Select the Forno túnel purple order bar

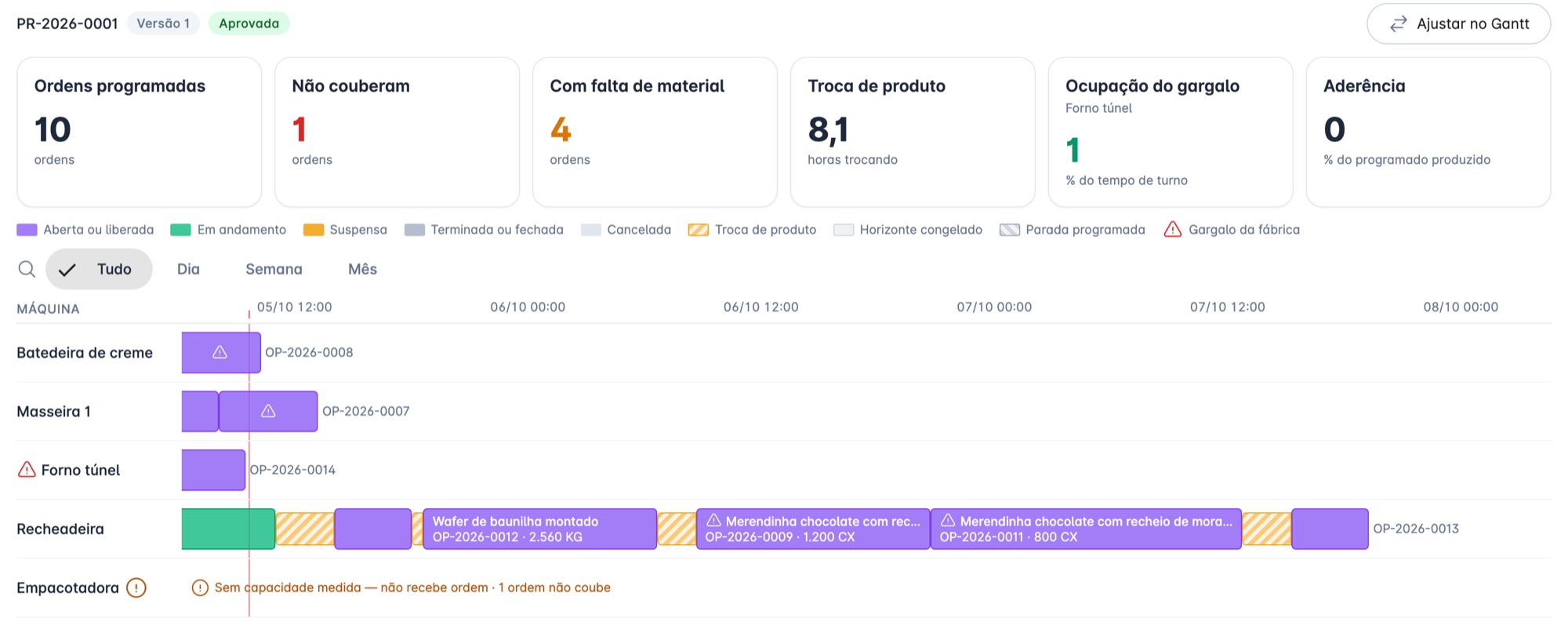213,470
